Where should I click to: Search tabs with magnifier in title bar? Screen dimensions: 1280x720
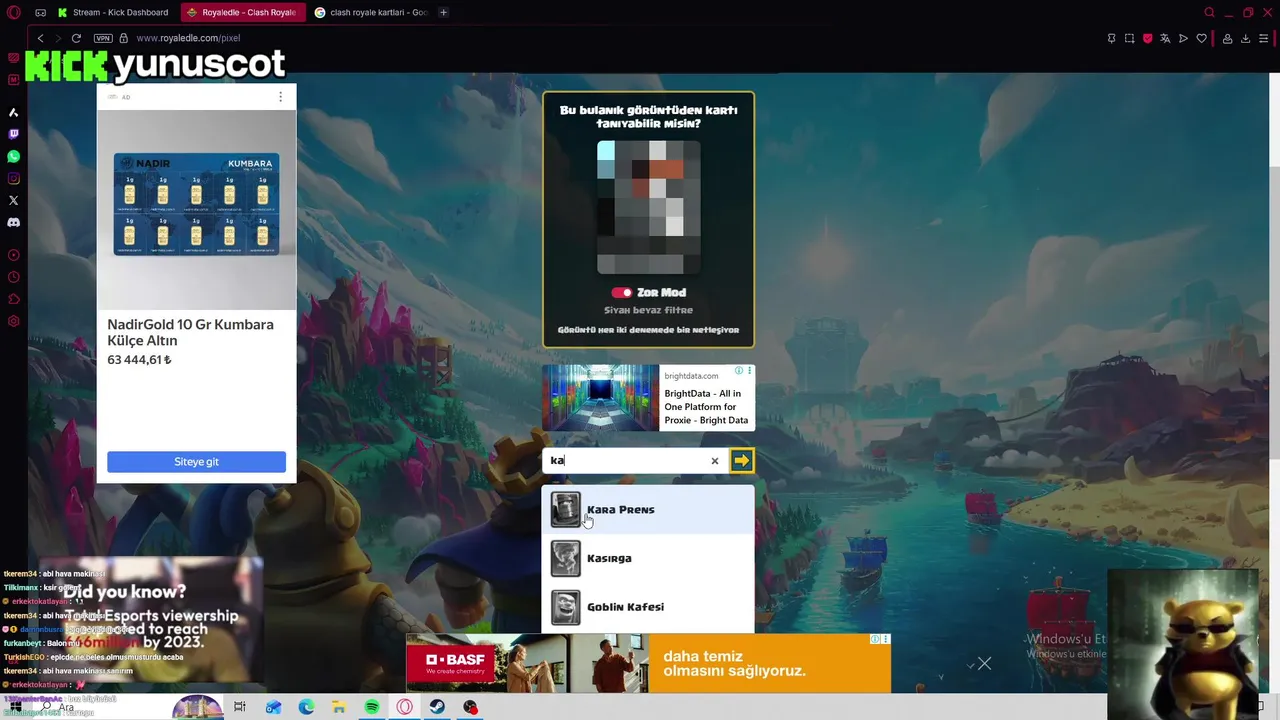(1209, 12)
